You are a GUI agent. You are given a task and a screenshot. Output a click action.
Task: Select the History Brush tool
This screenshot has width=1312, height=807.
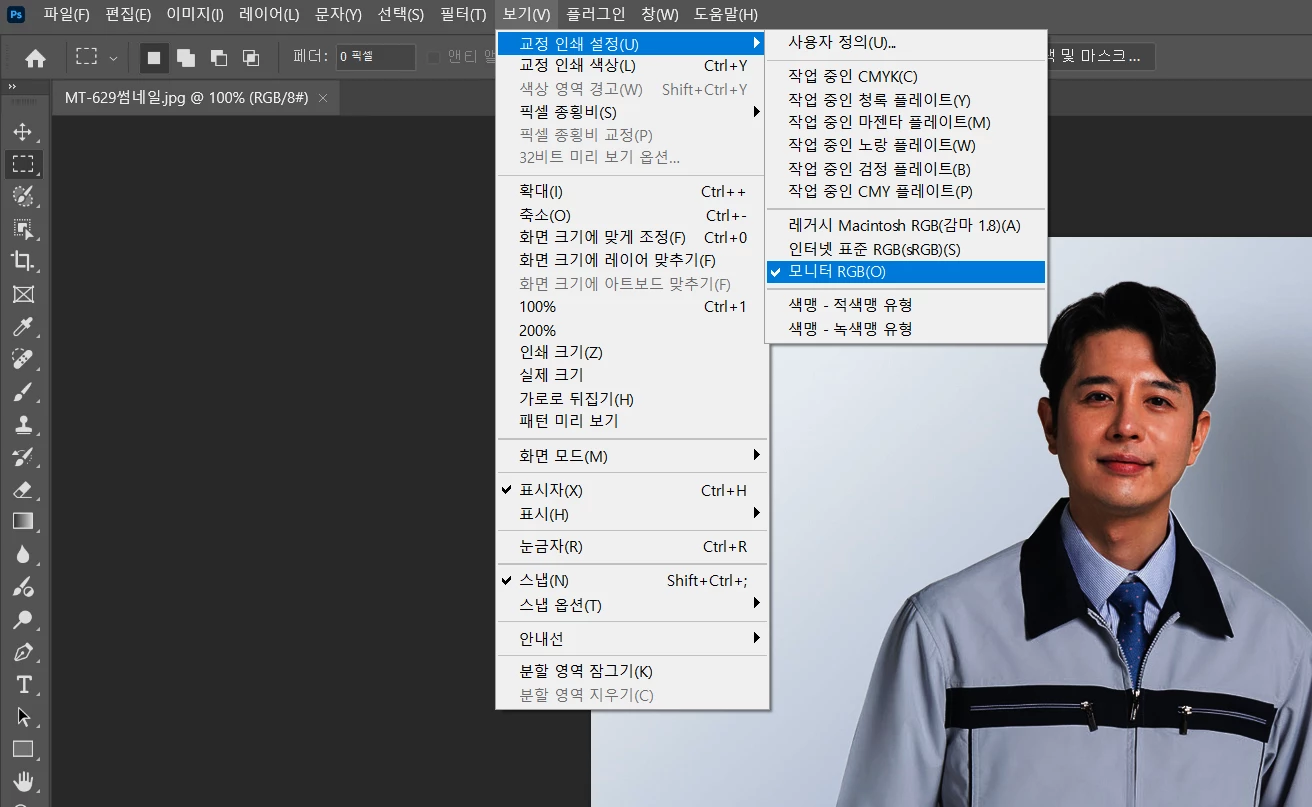click(23, 457)
